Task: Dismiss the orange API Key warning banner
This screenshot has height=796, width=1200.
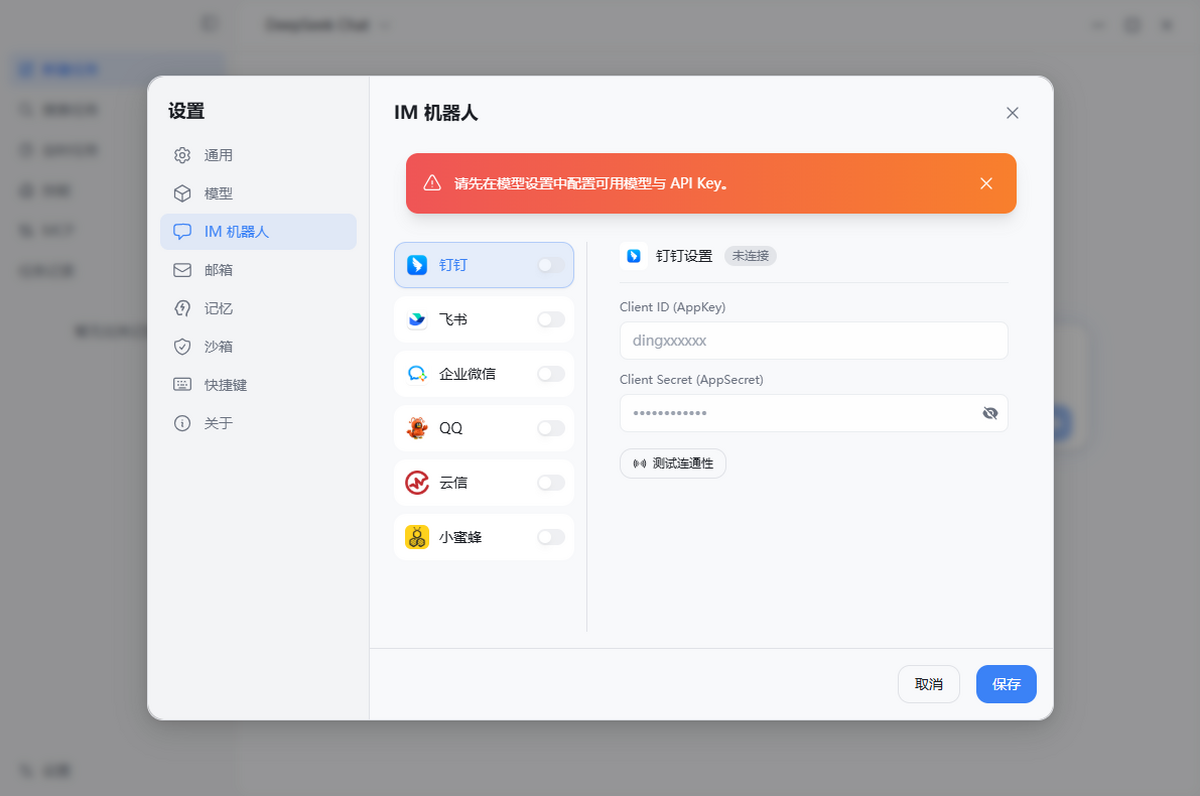Action: [x=986, y=183]
